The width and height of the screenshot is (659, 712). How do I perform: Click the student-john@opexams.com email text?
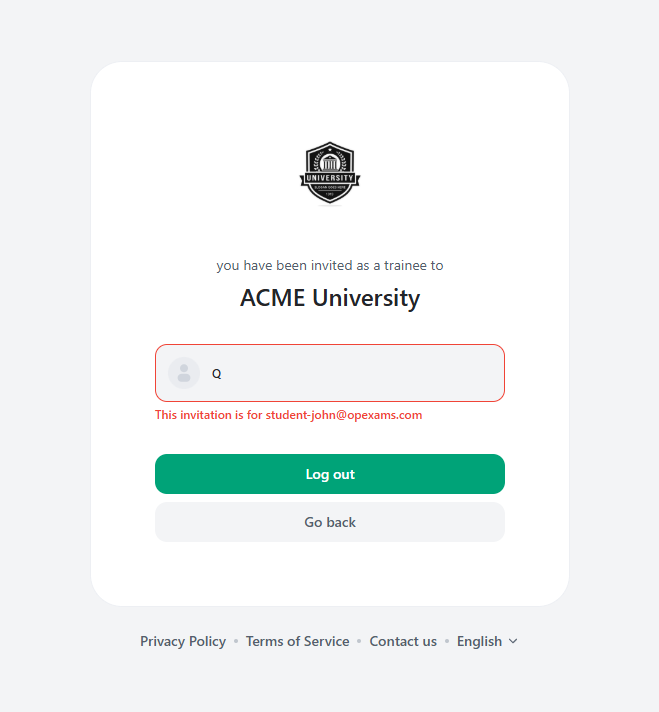(x=344, y=415)
